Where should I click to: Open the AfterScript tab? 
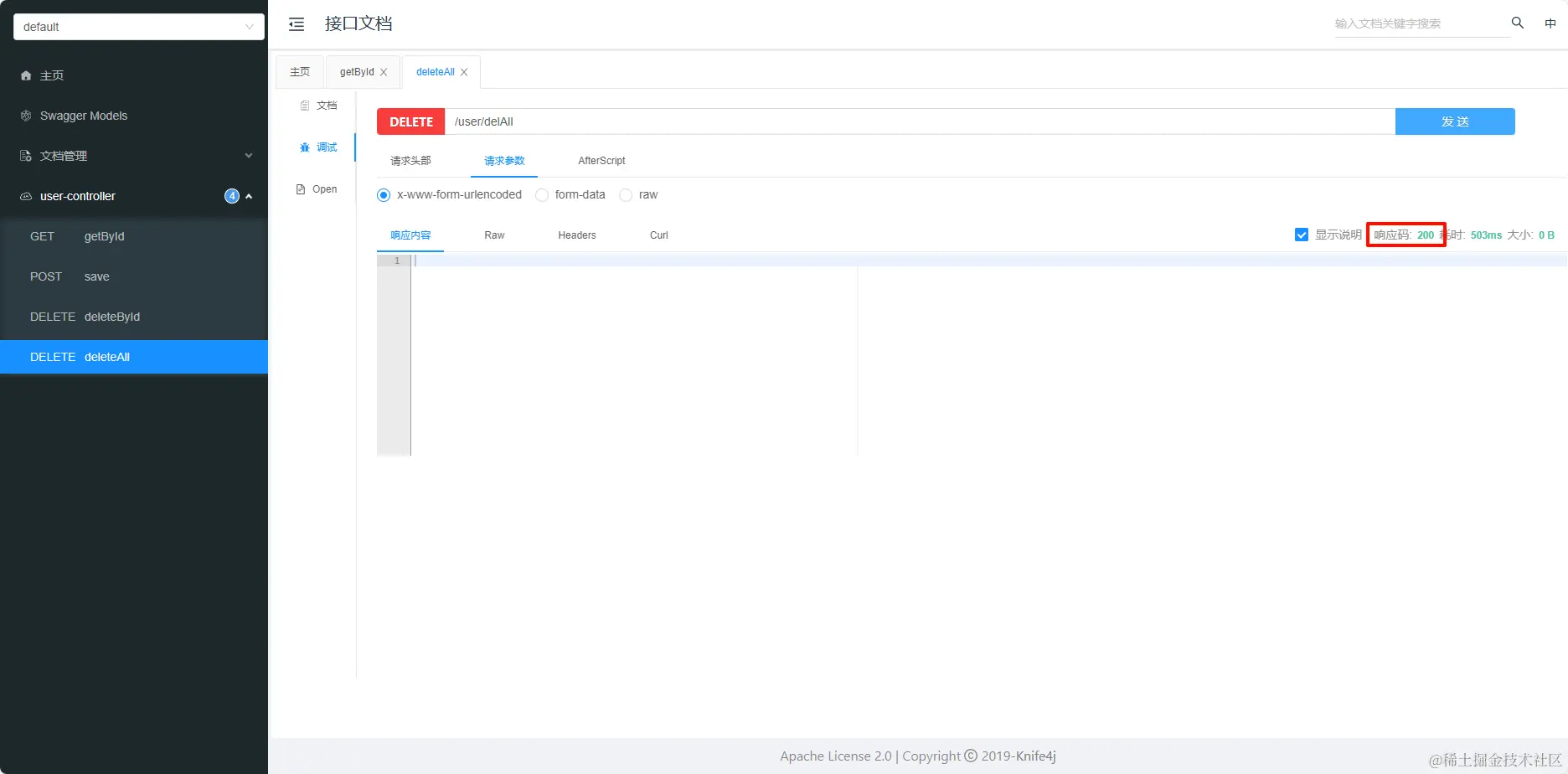point(601,161)
